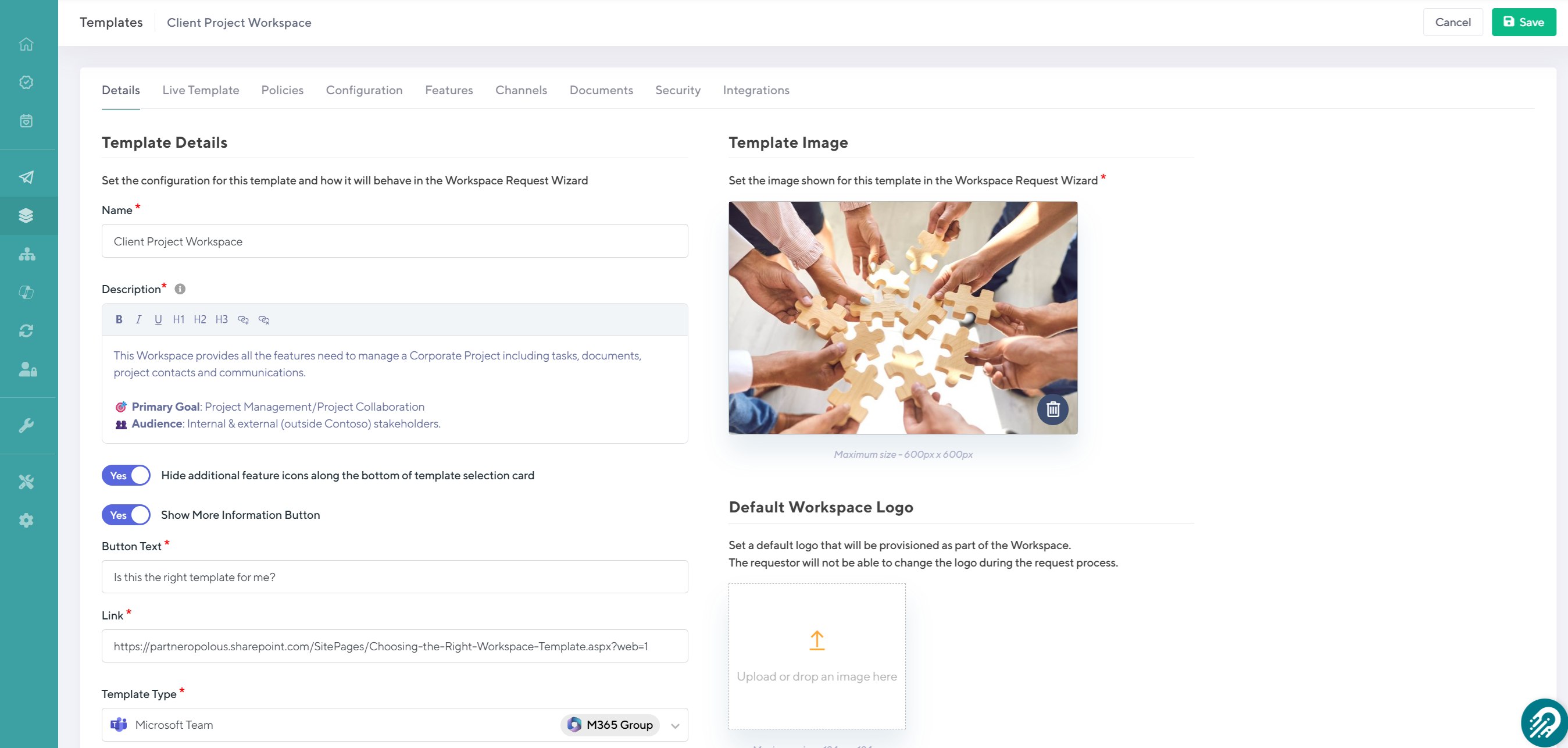Open the Live Template tab
The height and width of the screenshot is (748, 1568).
200,90
